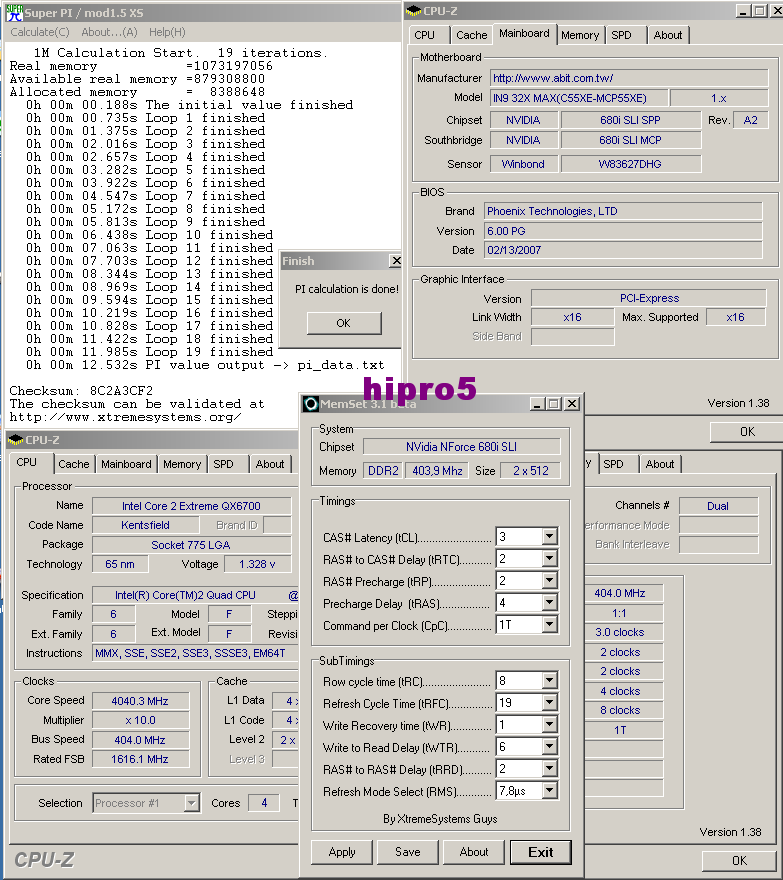Click the Loop 19 finished line
This screenshot has width=783, height=880.
[149, 352]
